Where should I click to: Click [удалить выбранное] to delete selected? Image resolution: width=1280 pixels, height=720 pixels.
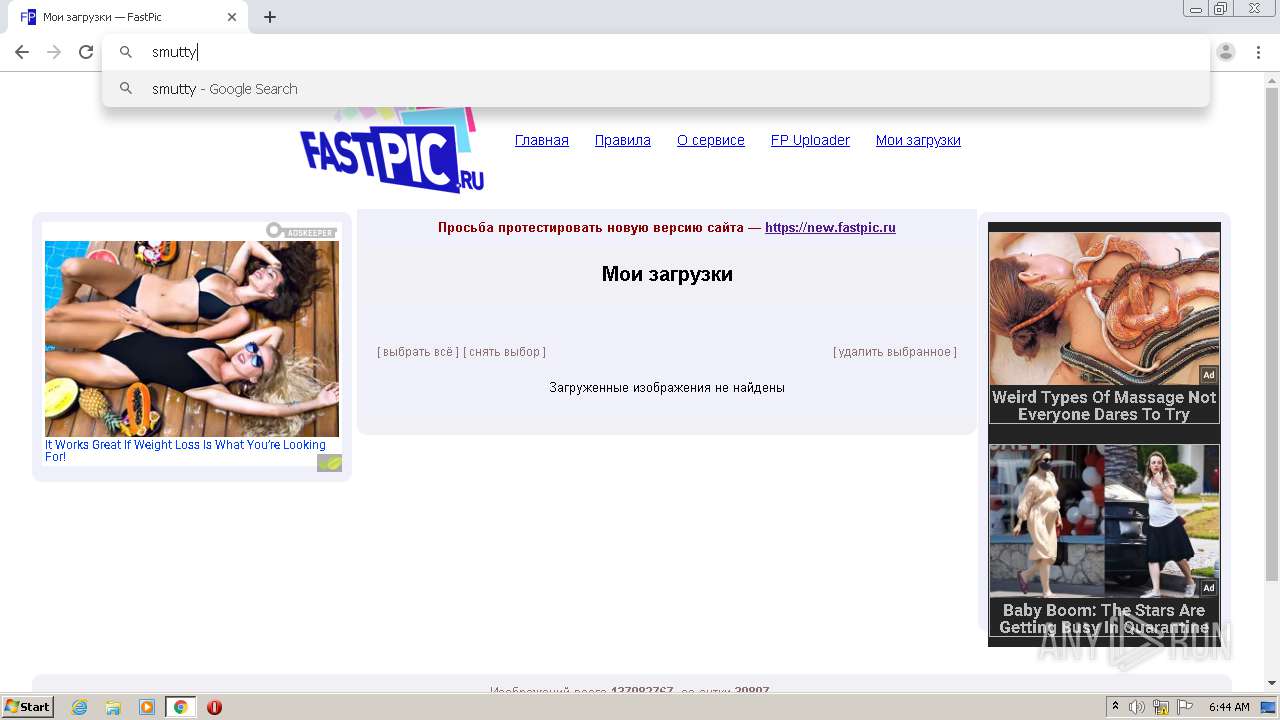tap(895, 352)
